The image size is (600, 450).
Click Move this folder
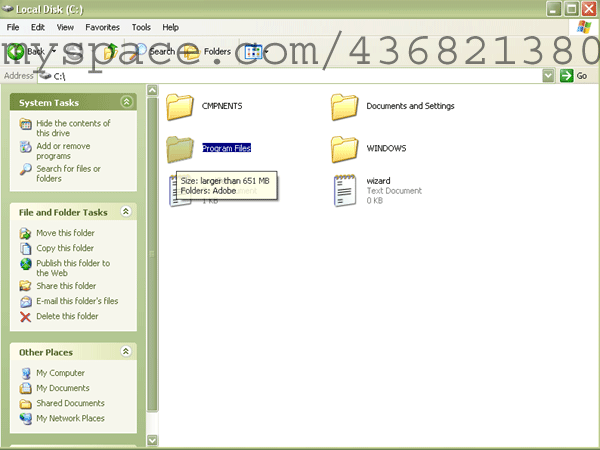pyautogui.click(x=65, y=233)
